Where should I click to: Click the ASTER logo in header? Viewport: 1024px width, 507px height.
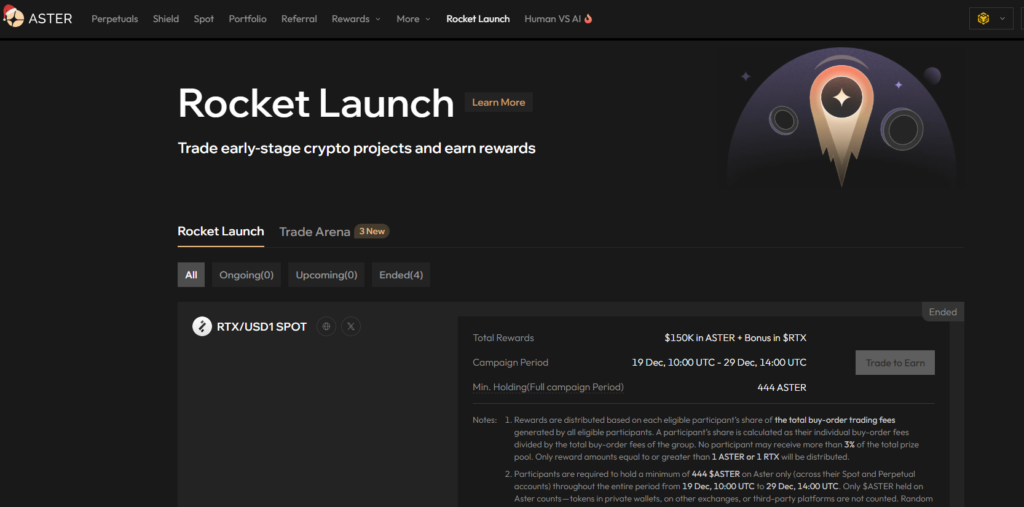(x=37, y=18)
